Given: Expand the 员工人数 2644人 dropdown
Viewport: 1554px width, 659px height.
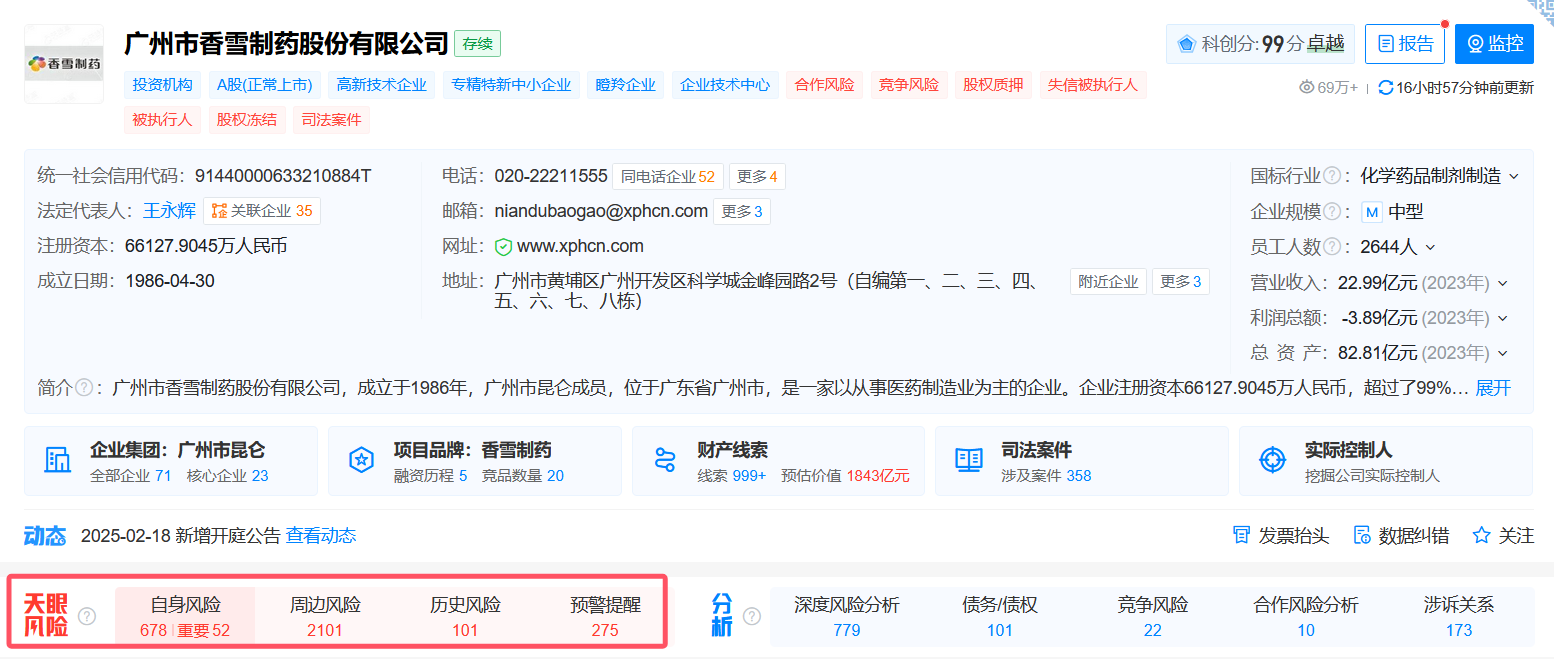Looking at the screenshot, I should tap(1430, 247).
